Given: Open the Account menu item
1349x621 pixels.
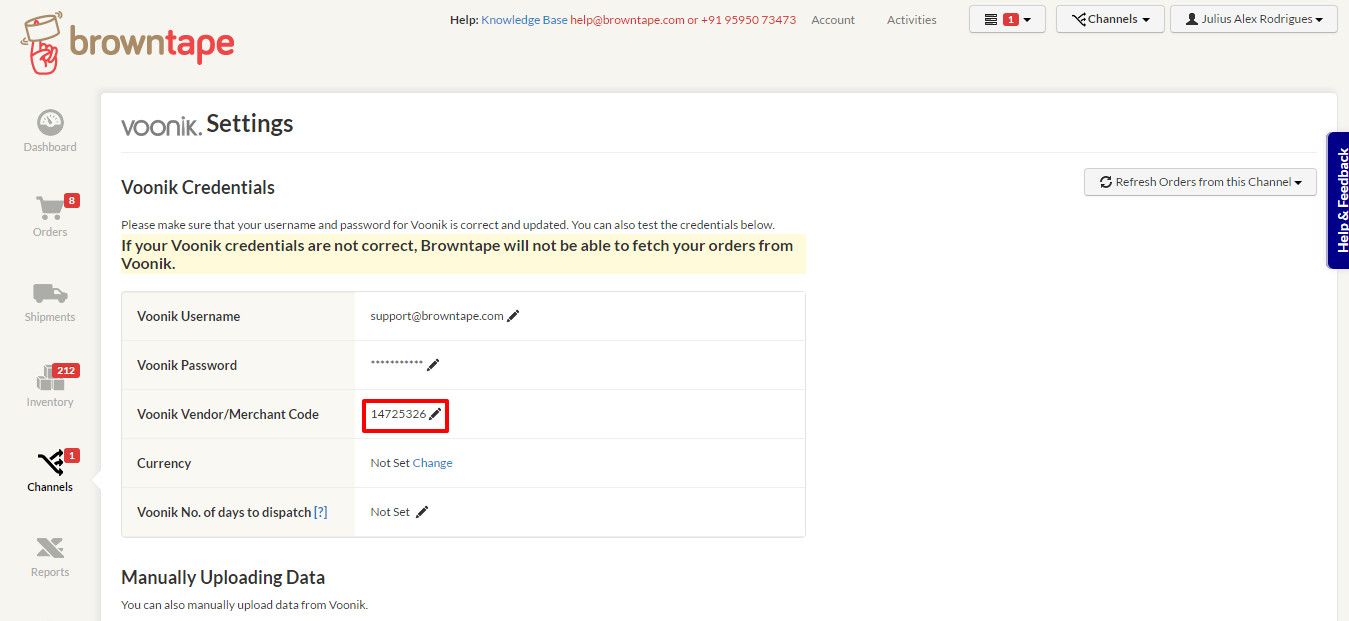Looking at the screenshot, I should point(833,20).
